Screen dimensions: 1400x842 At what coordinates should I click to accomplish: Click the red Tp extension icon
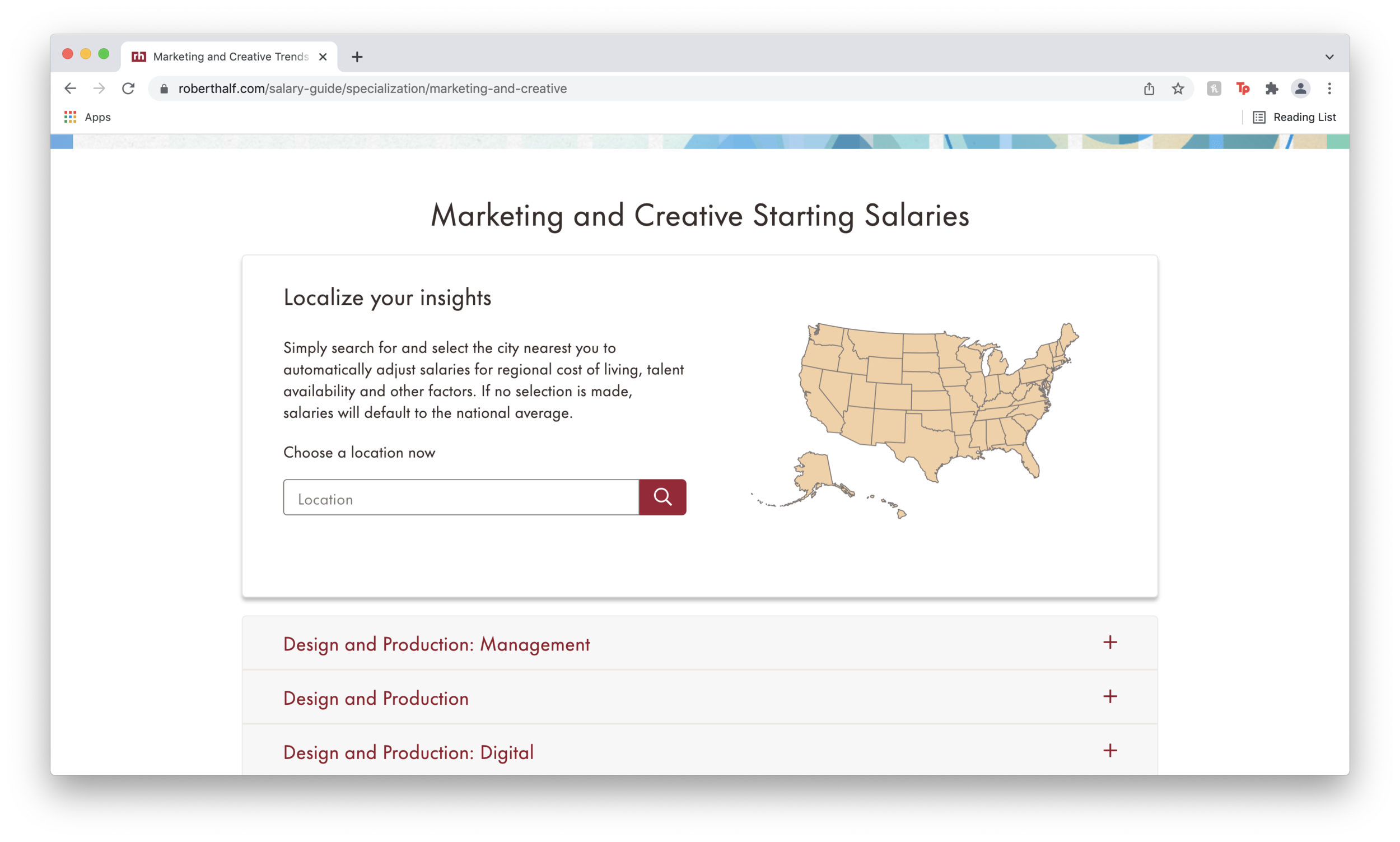(x=1243, y=89)
